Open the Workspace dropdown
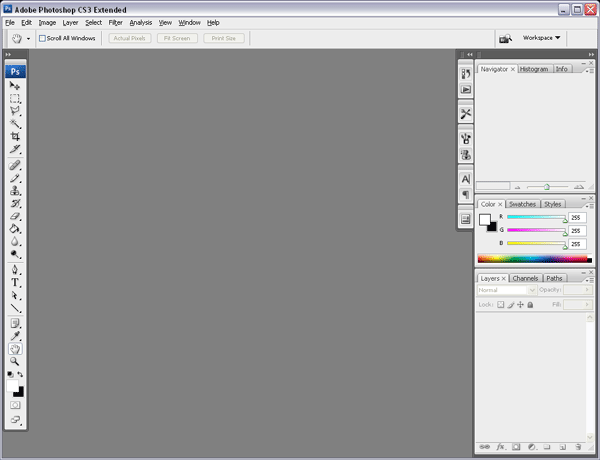This screenshot has width=600, height=460. 541,38
